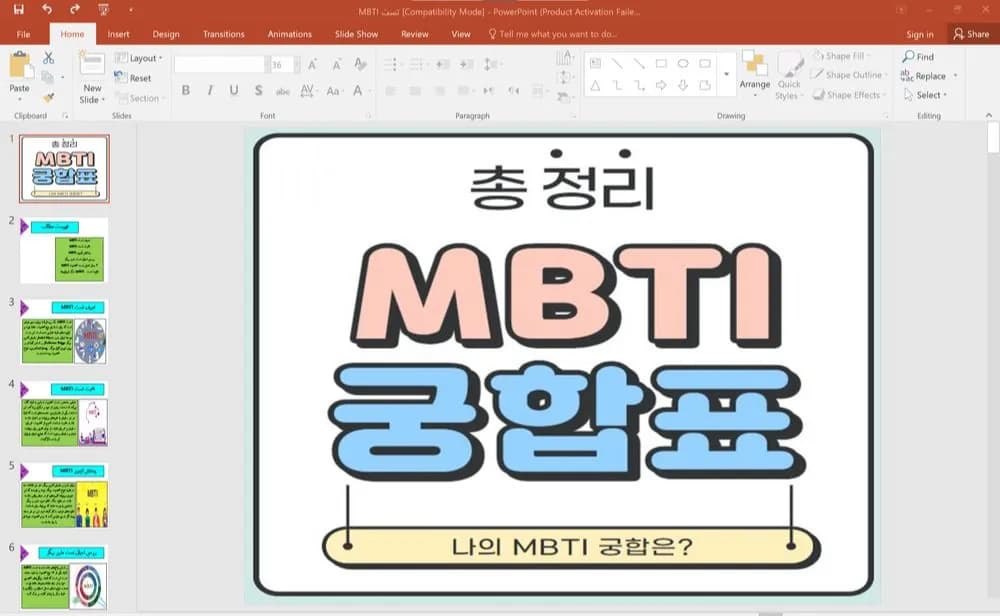
Task: Apply Strikethrough formatting
Action: tap(283, 91)
